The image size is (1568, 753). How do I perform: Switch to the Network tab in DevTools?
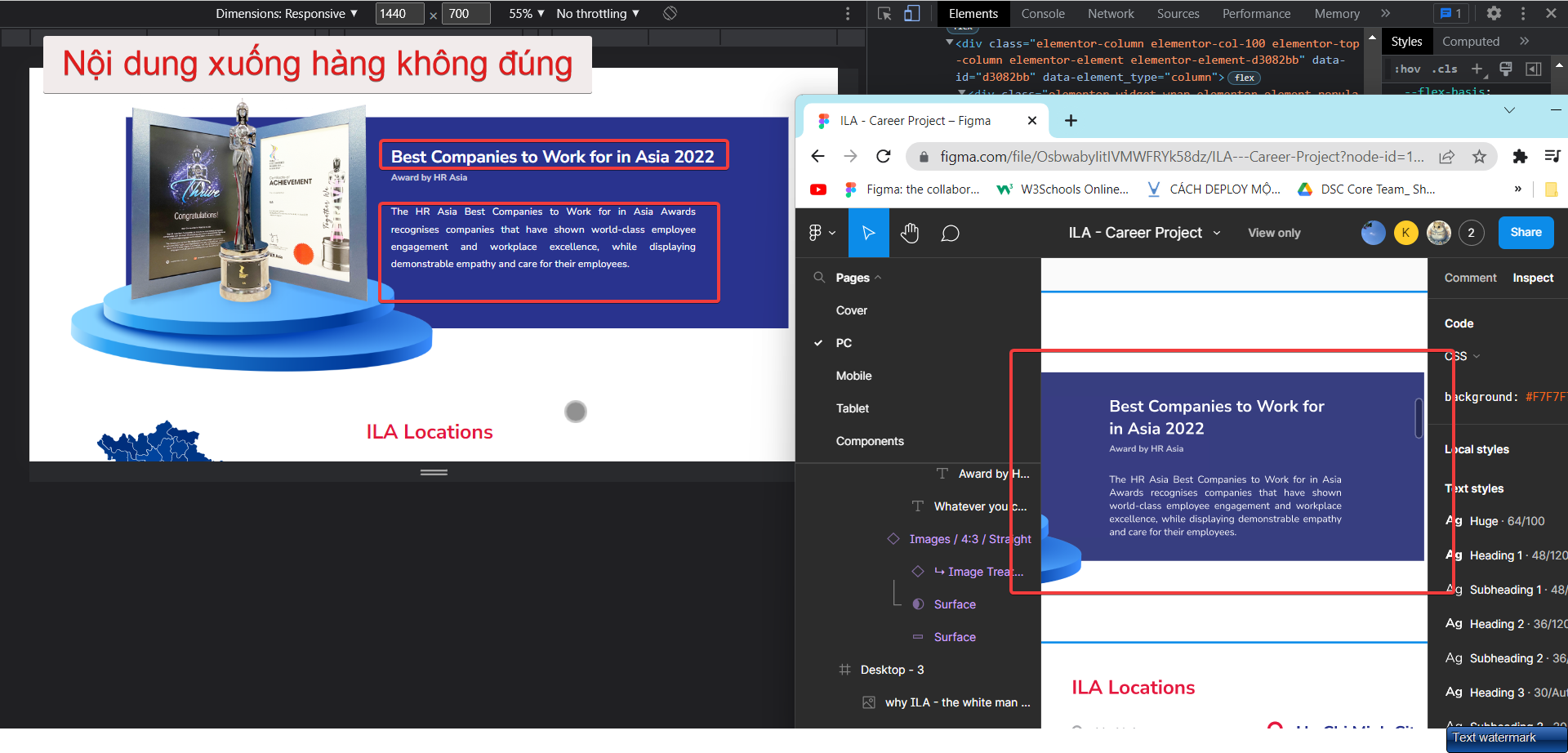click(1111, 14)
